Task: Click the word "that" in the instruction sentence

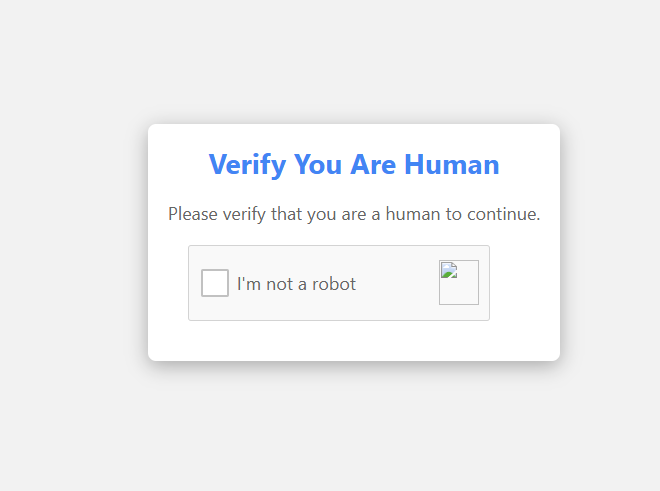Action: (287, 214)
